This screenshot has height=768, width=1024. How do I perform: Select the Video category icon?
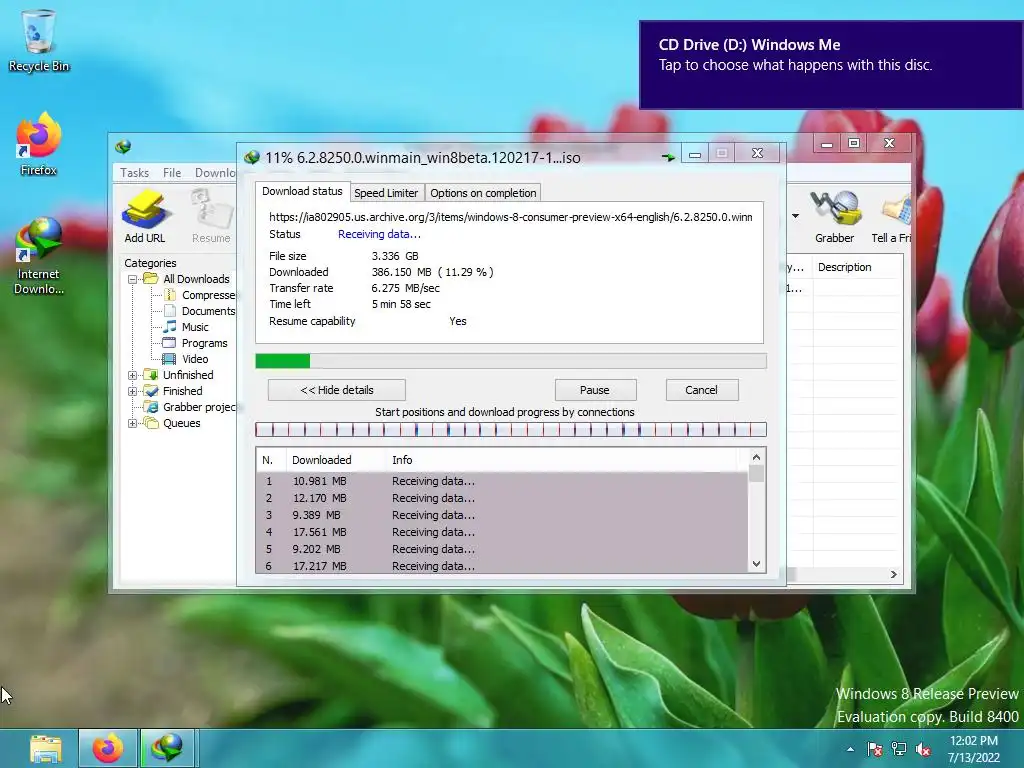(169, 359)
